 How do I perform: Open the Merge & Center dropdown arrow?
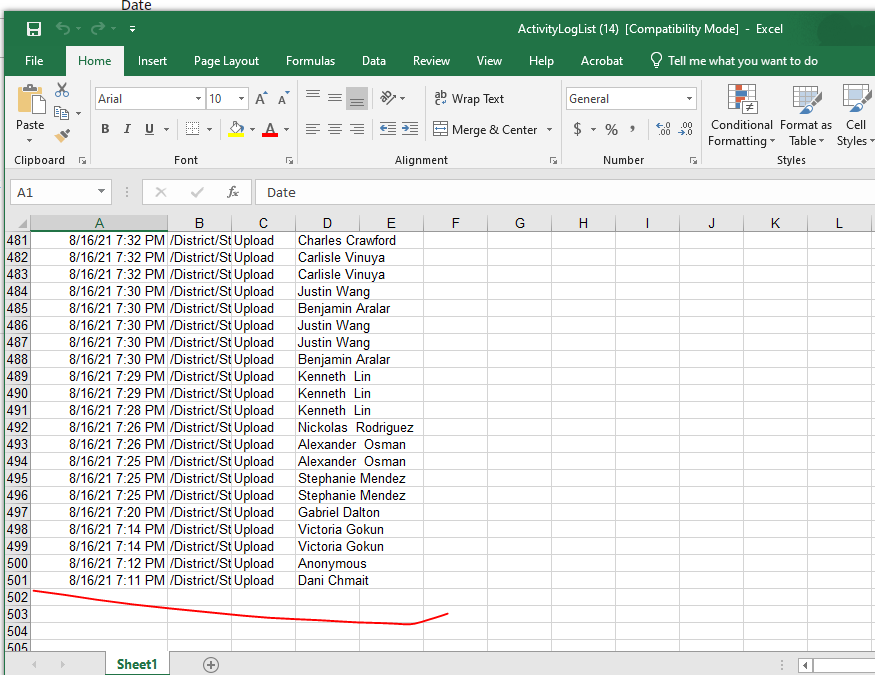550,129
